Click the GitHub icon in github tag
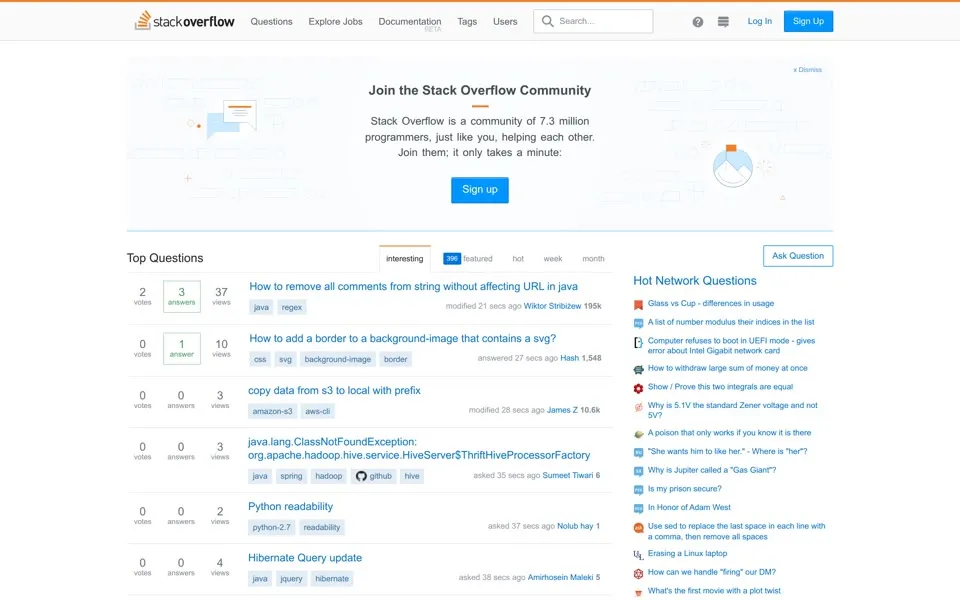960x600 pixels. pos(361,476)
